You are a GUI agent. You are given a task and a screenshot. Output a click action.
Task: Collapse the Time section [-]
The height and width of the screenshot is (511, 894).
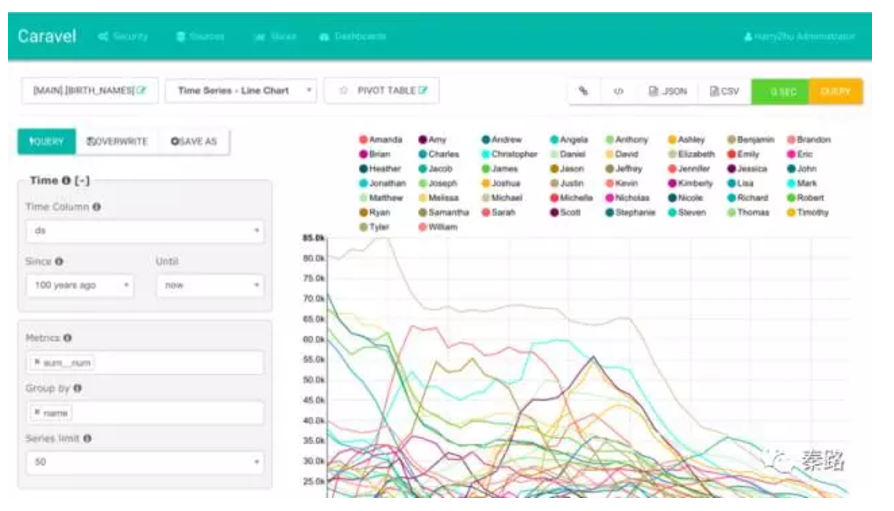coord(82,180)
